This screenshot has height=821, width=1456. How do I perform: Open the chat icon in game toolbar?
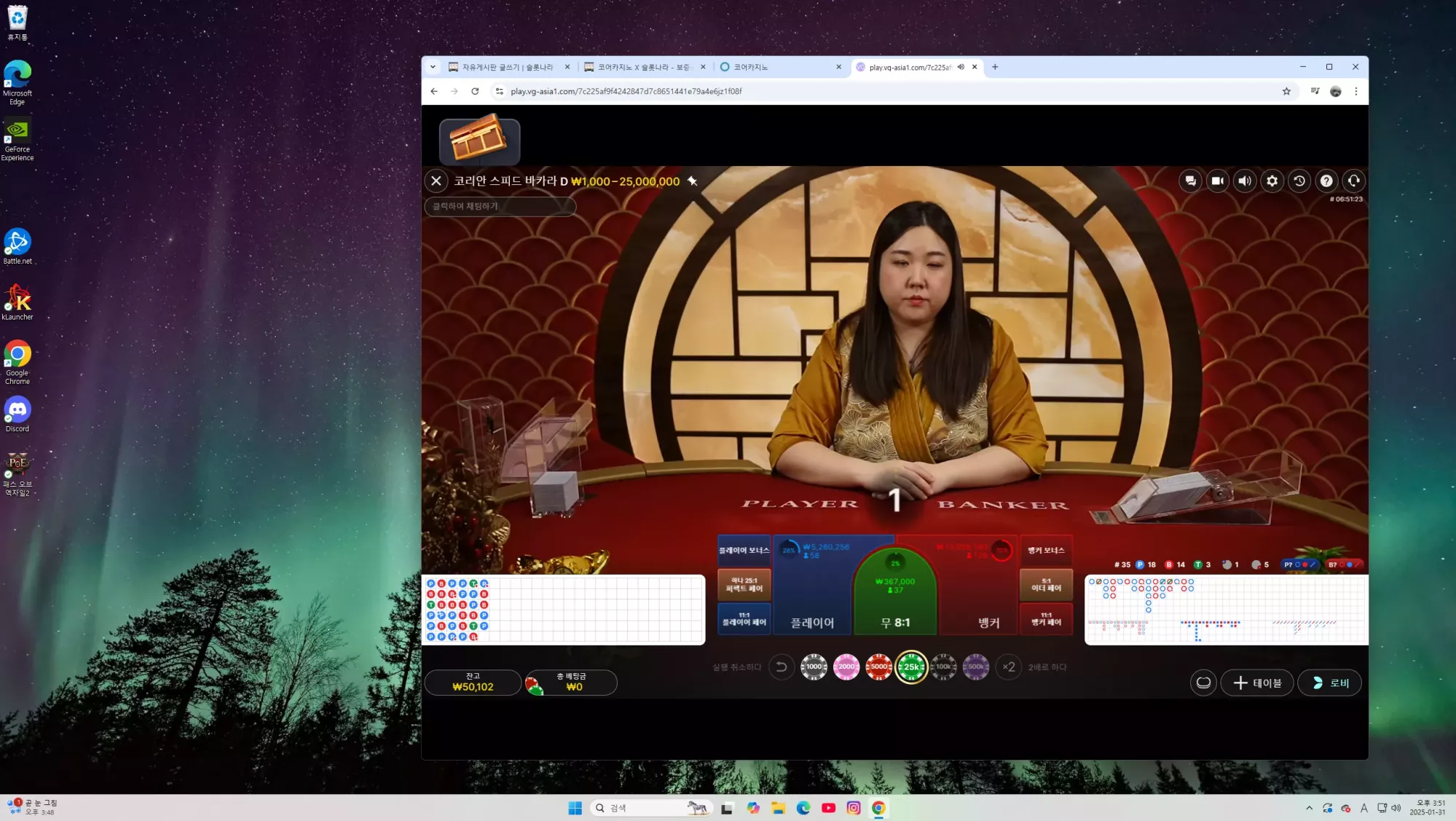tap(1190, 181)
